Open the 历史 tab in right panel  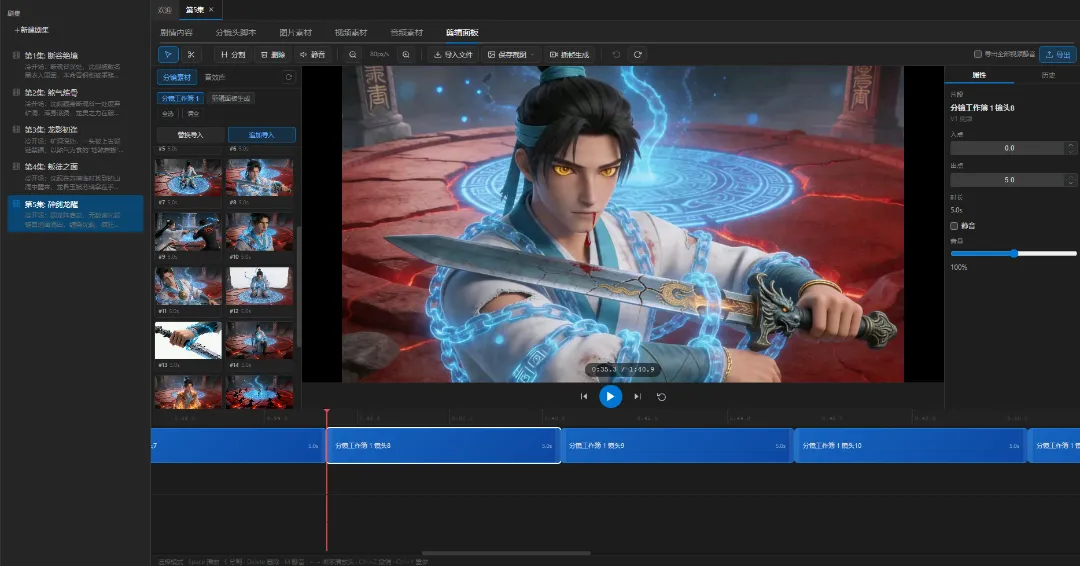(1047, 76)
